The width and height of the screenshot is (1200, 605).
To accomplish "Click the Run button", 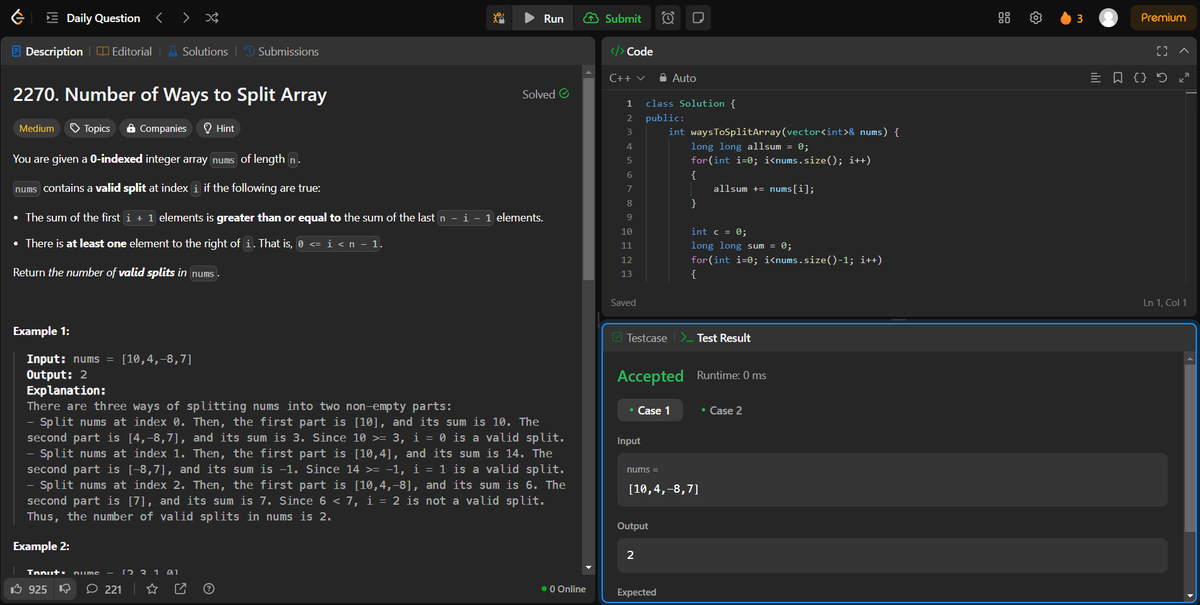I will click(542, 17).
